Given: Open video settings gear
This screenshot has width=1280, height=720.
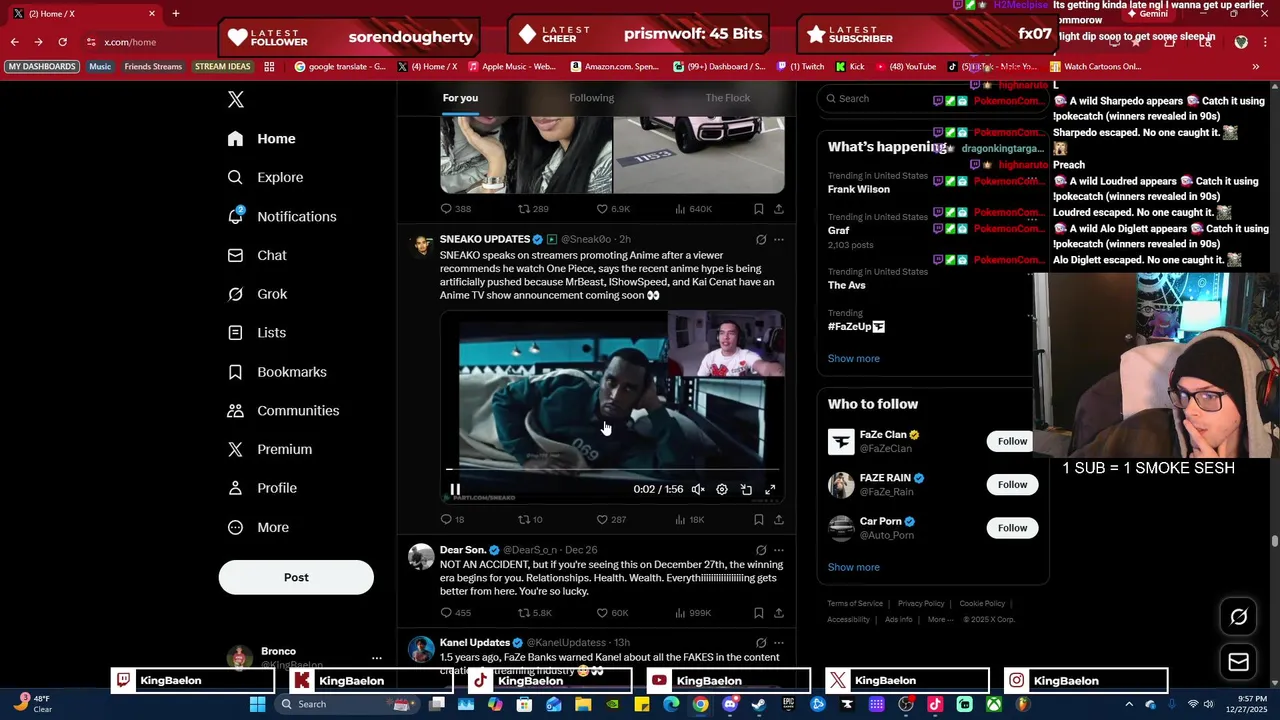Looking at the screenshot, I should coord(722,489).
